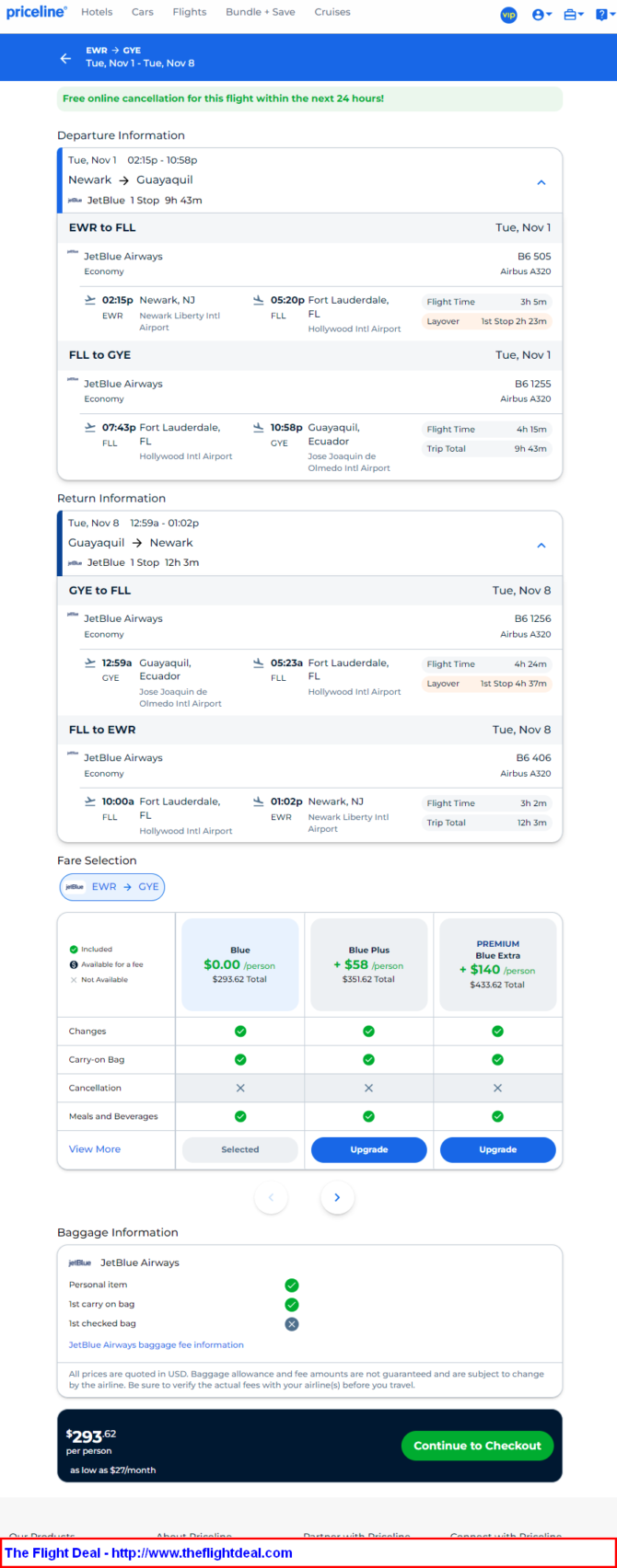Click the Priceline logo
Viewport: 617px width, 1568px height.
[x=37, y=12]
